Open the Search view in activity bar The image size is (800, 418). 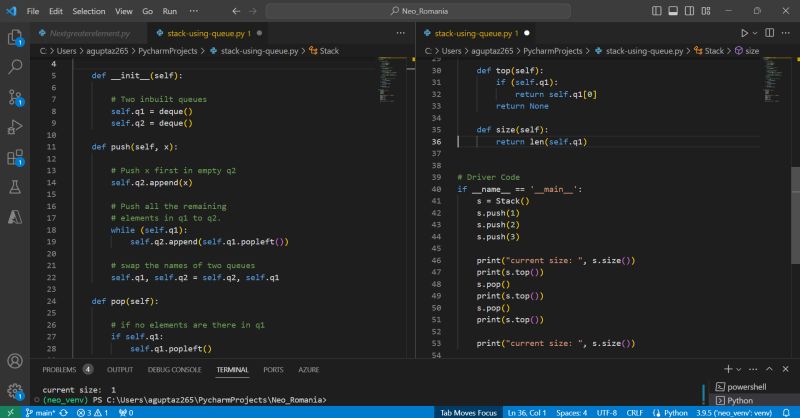pos(15,67)
